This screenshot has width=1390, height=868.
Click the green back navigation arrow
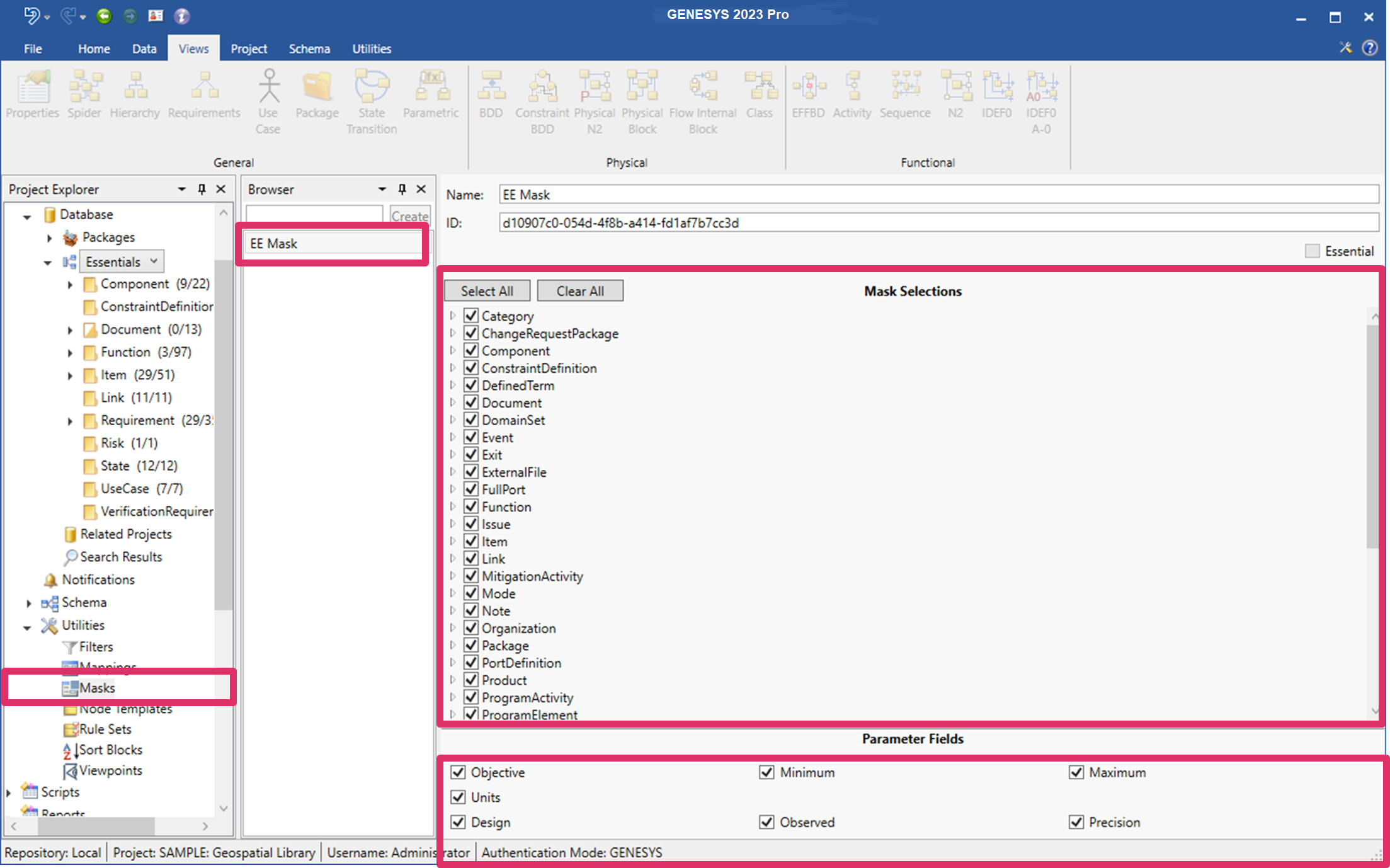(x=104, y=16)
